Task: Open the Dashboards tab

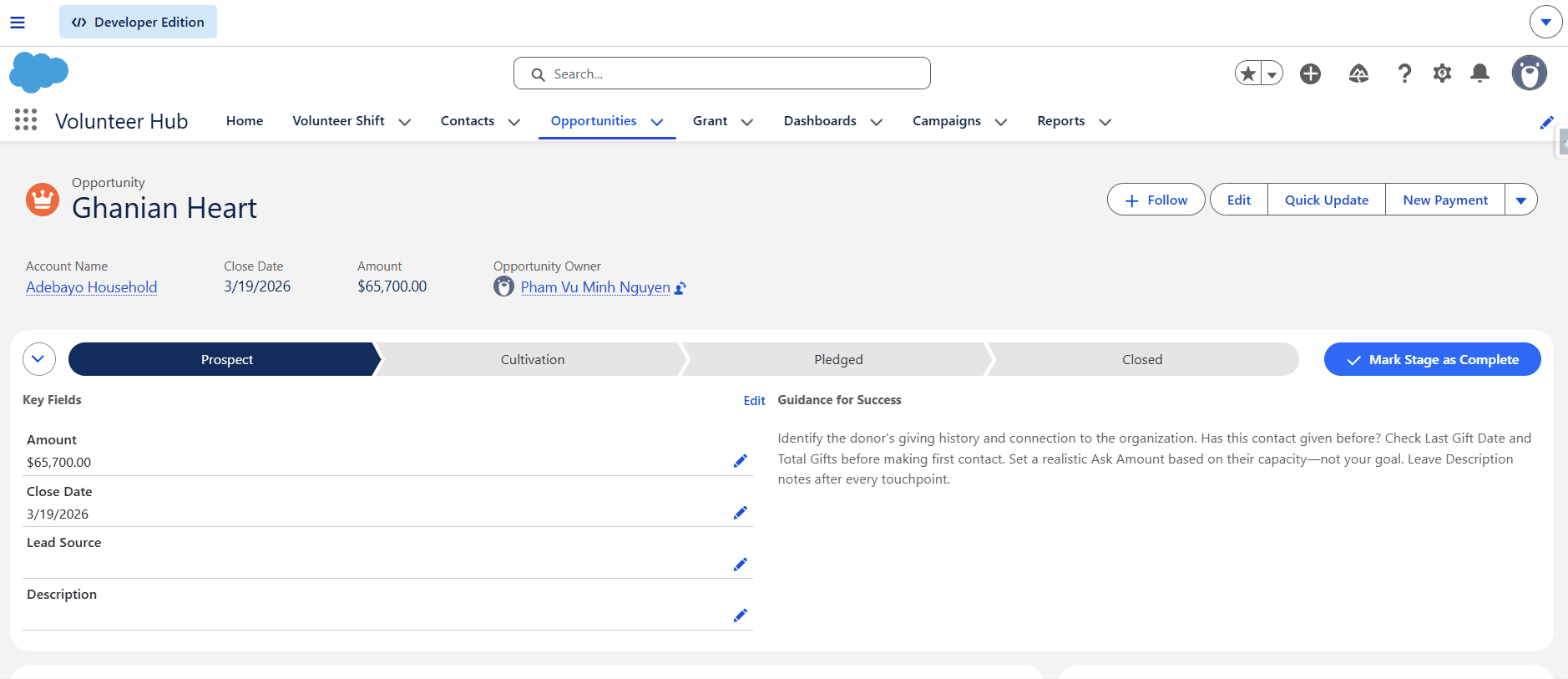Action: (x=820, y=121)
